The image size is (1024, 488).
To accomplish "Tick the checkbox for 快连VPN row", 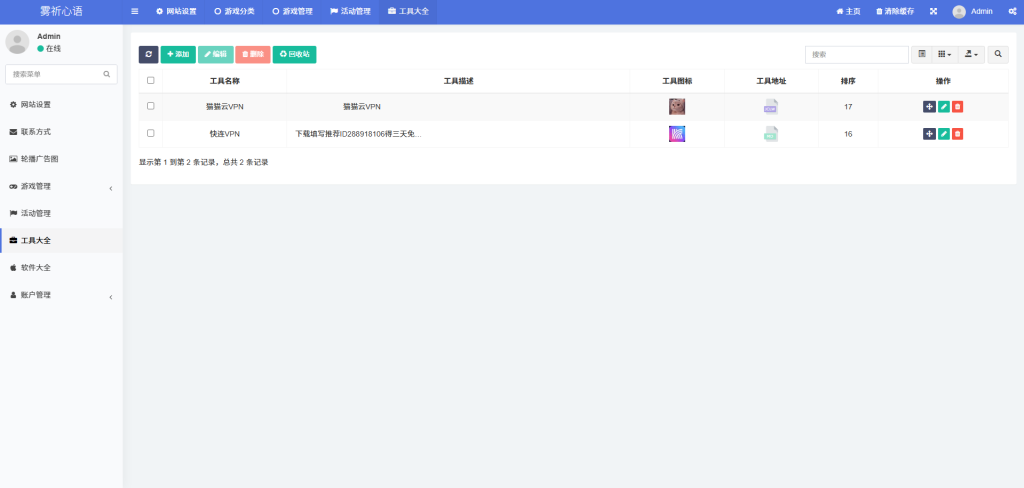I will 151,133.
